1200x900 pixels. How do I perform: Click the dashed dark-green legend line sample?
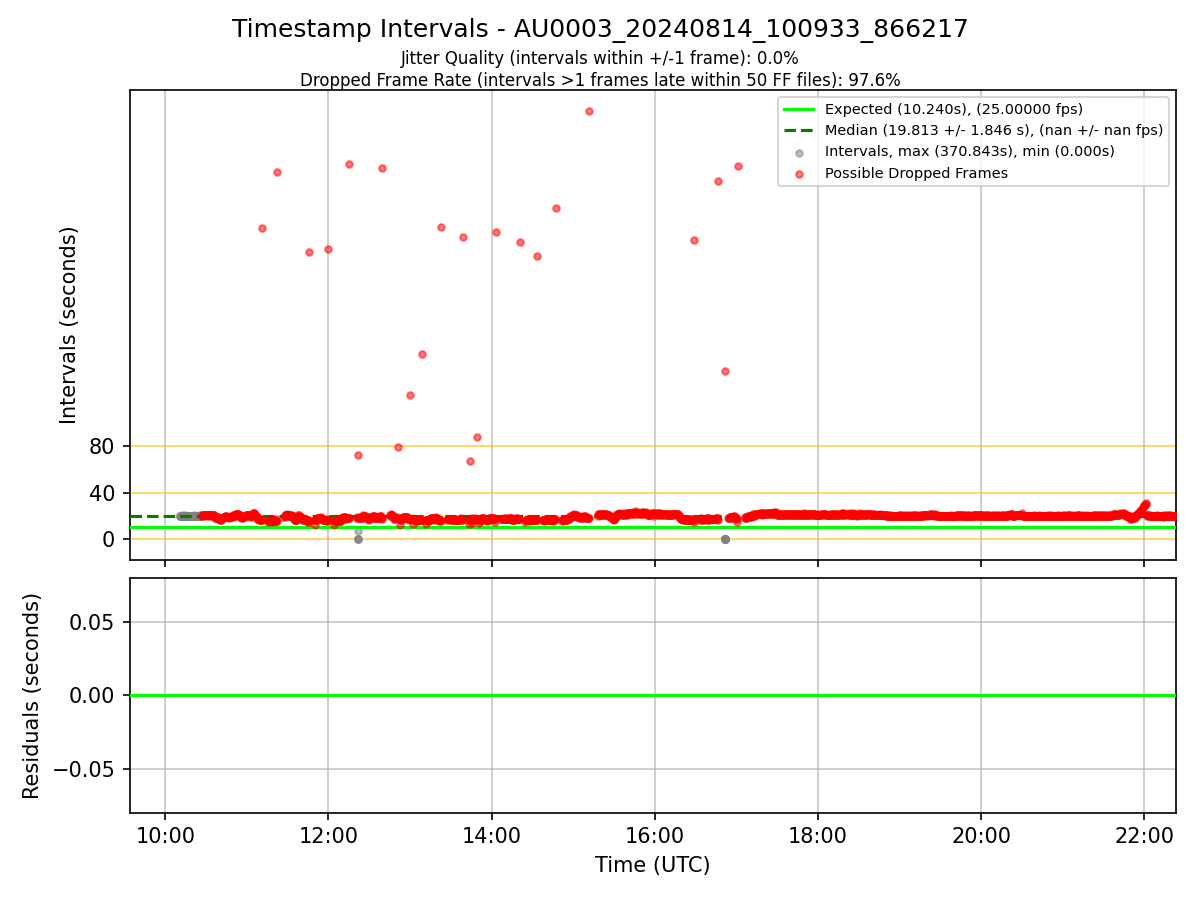point(799,130)
